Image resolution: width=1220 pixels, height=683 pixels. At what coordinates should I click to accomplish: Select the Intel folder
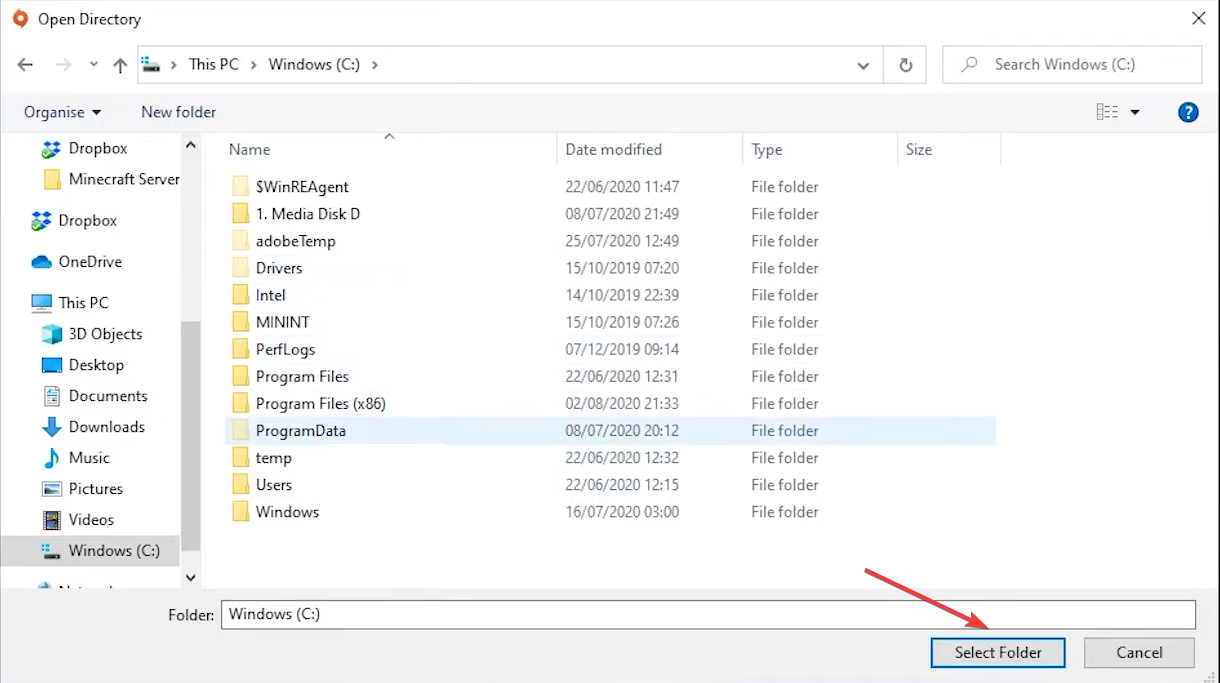(x=270, y=294)
